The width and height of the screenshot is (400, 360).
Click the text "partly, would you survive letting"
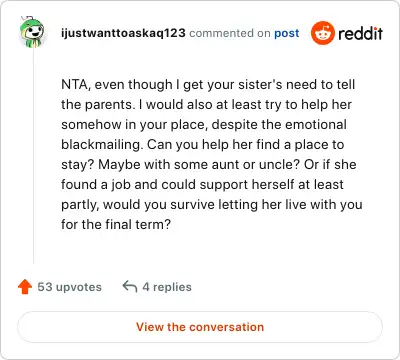coord(159,205)
